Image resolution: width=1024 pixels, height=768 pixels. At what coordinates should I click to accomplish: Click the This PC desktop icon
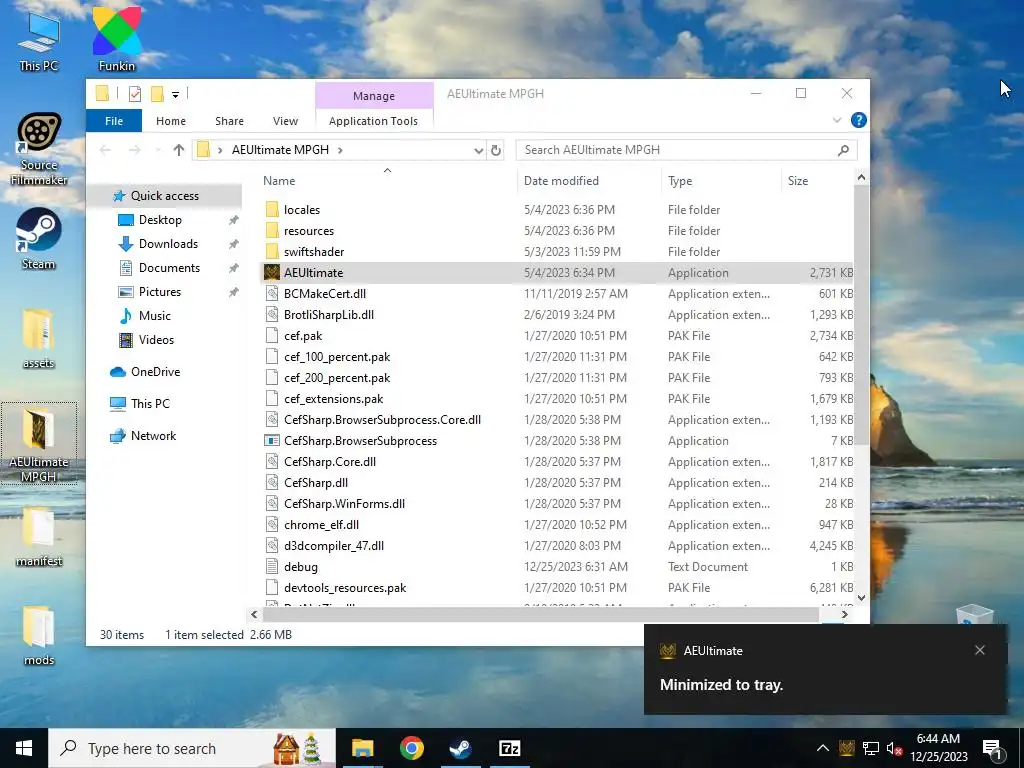[39, 40]
